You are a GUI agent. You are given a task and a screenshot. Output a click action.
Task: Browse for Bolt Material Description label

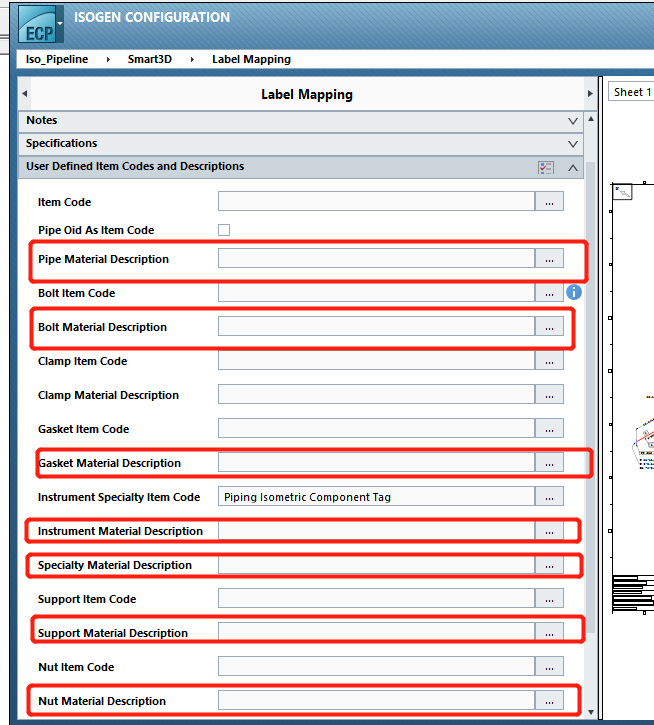[549, 326]
